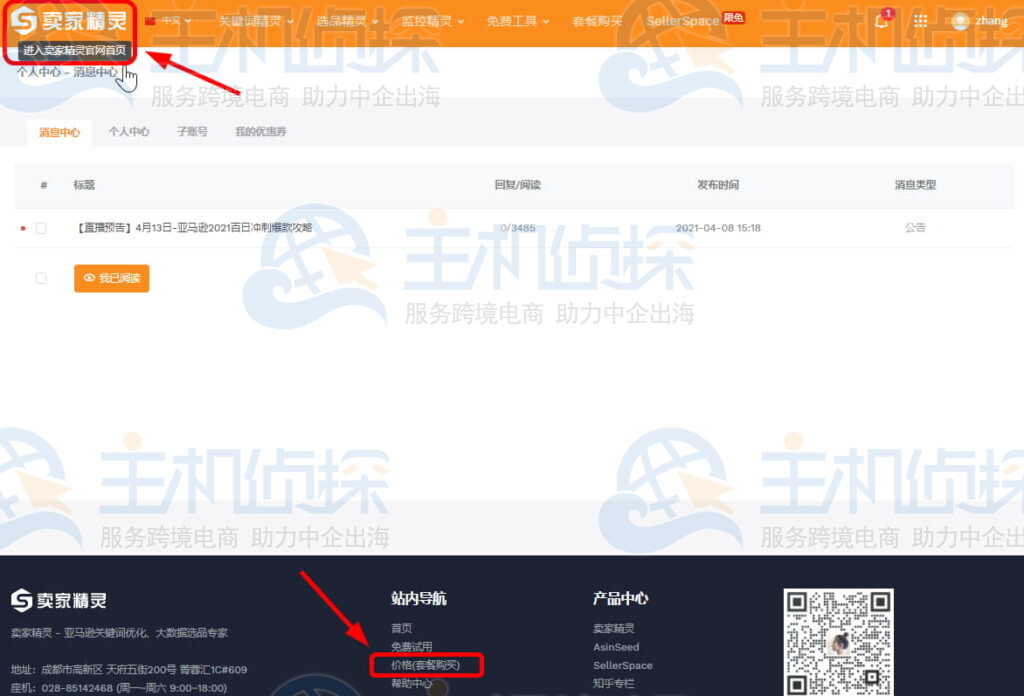Screen dimensions: 1024x696
Task: Expand the 选品精灵 dropdown menu
Action: (x=347, y=21)
